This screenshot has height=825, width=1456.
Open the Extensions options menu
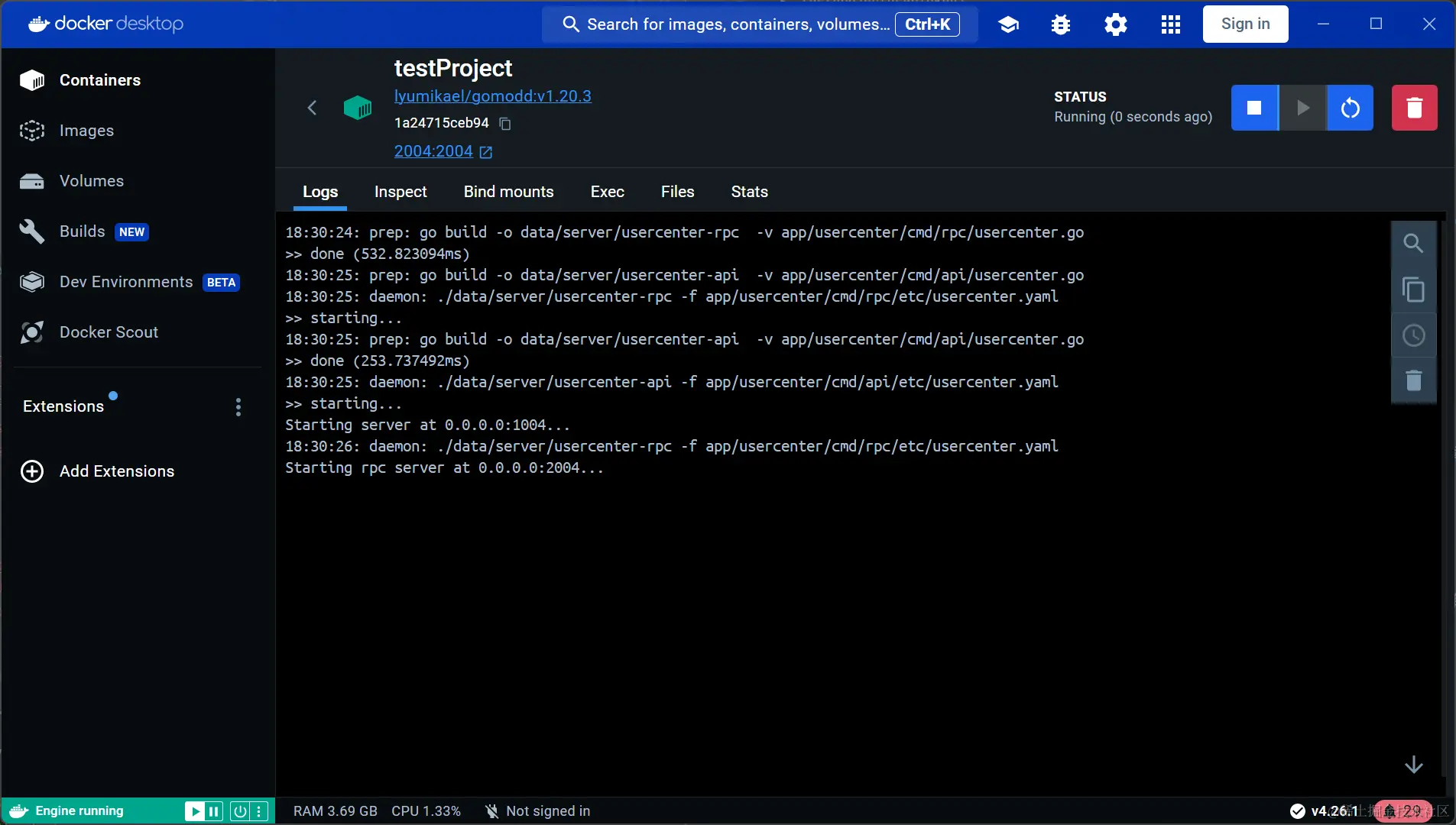pos(238,406)
